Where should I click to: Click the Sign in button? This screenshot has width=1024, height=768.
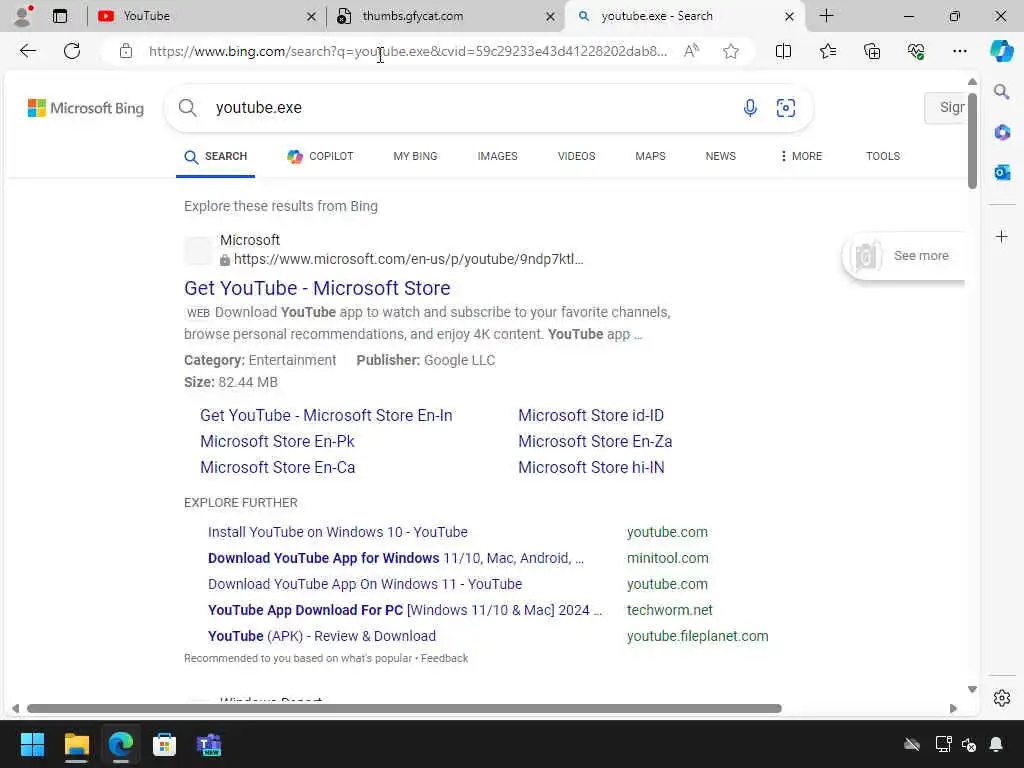pyautogui.click(x=946, y=108)
